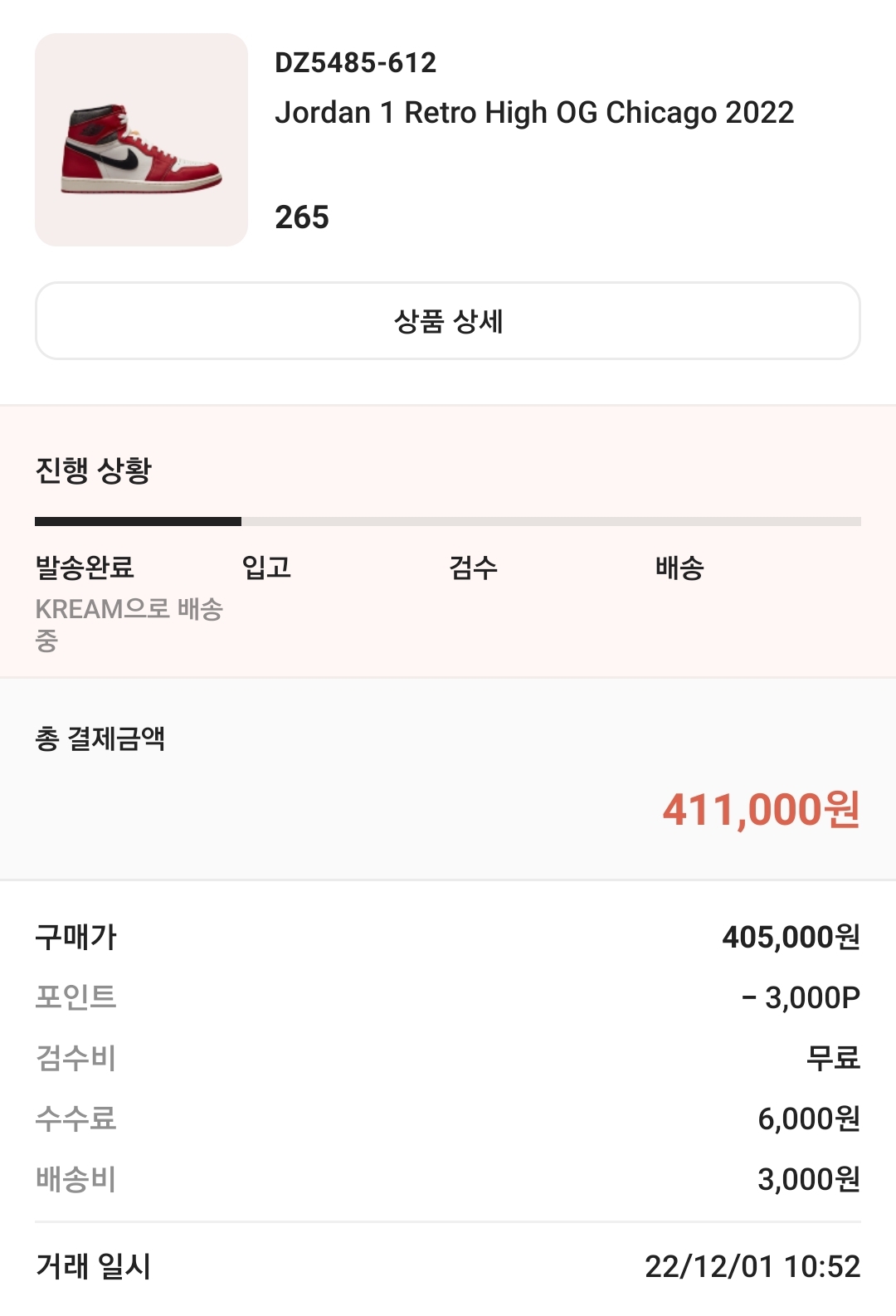The height and width of the screenshot is (1316, 896).
Task: Click the 거래 일시 date 22/12/01 10:52
Action: pyautogui.click(x=752, y=1267)
